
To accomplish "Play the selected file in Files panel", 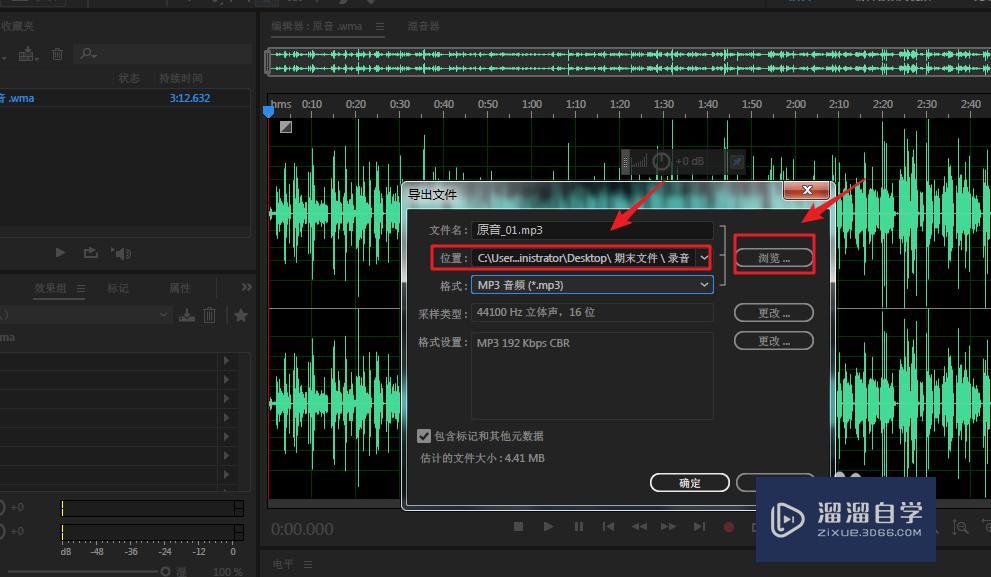I will [x=61, y=253].
